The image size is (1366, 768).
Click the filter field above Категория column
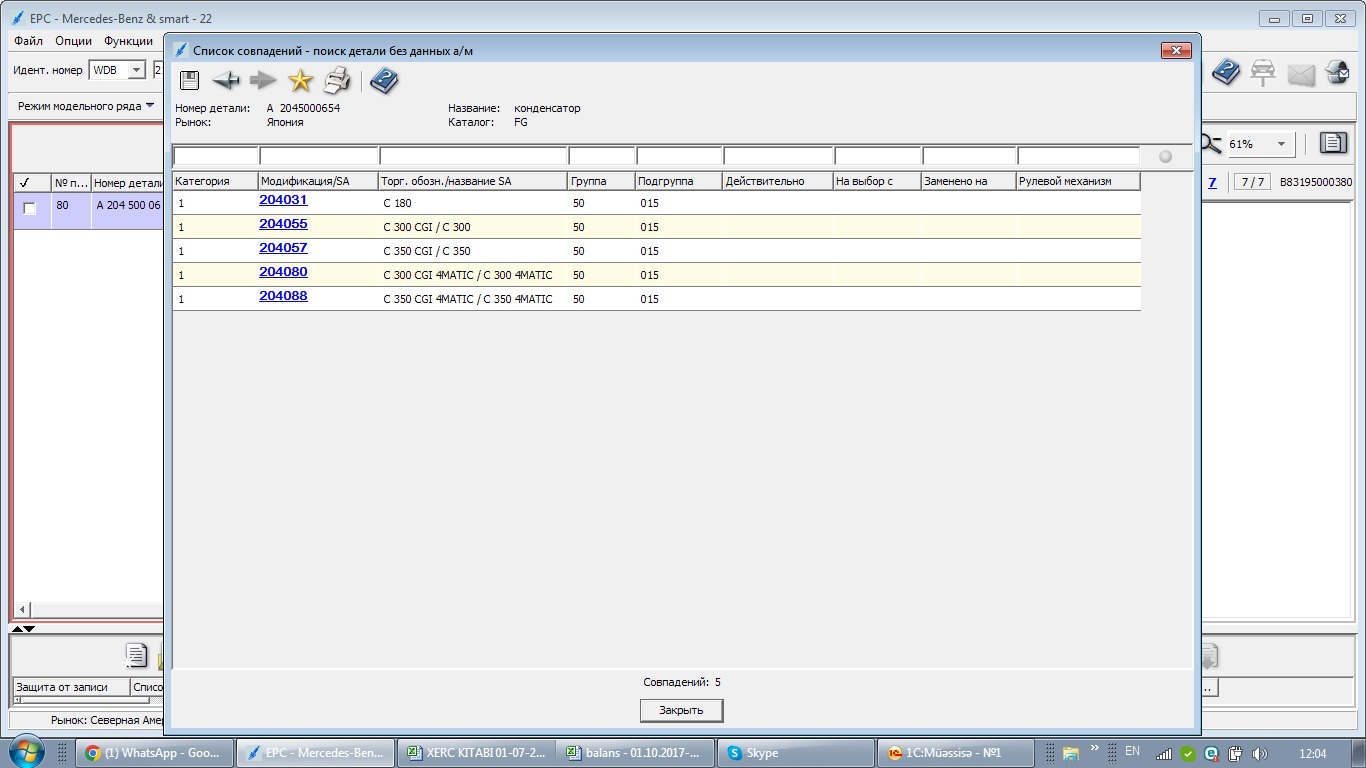pos(215,156)
